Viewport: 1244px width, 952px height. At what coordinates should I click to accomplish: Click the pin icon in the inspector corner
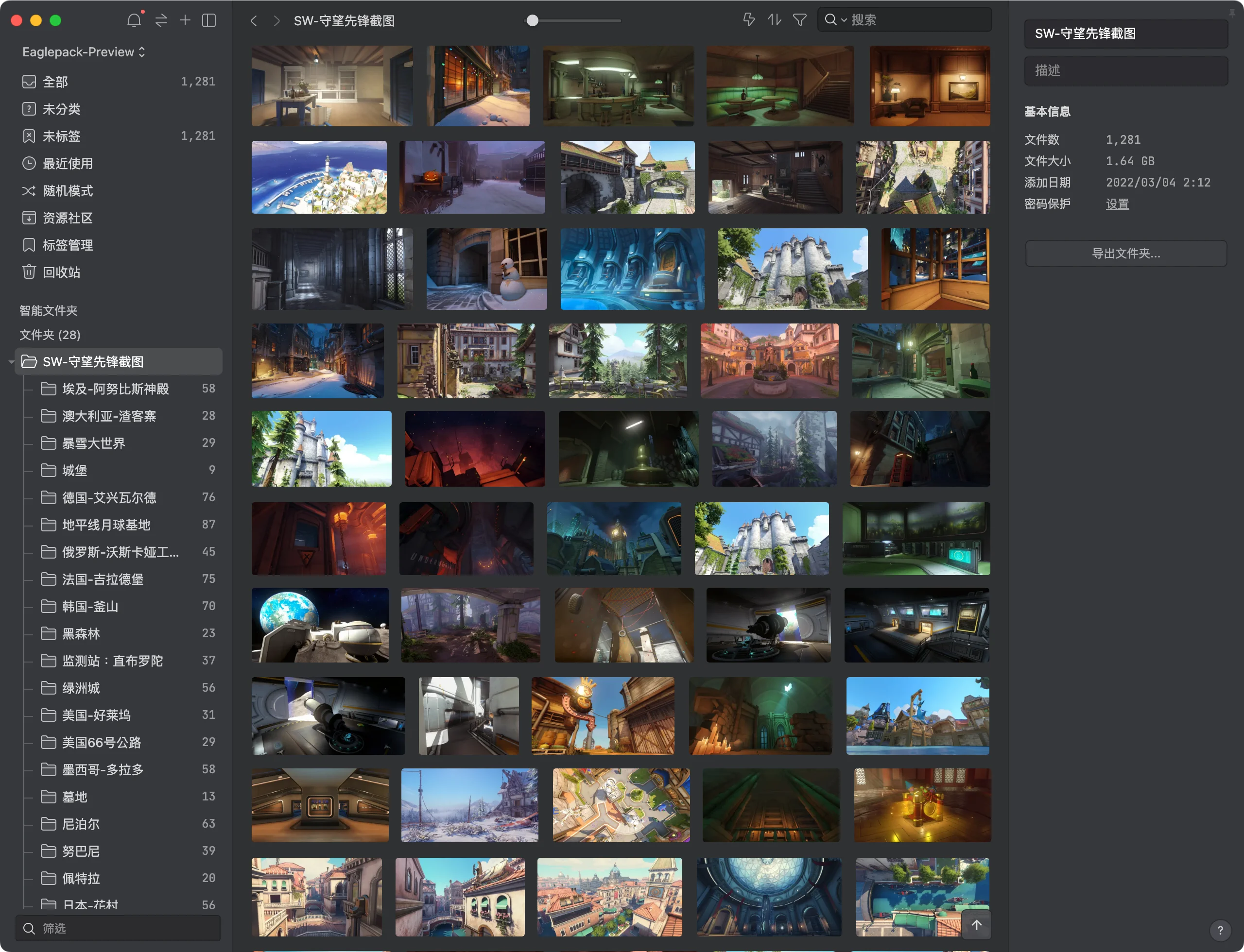[1232, 13]
